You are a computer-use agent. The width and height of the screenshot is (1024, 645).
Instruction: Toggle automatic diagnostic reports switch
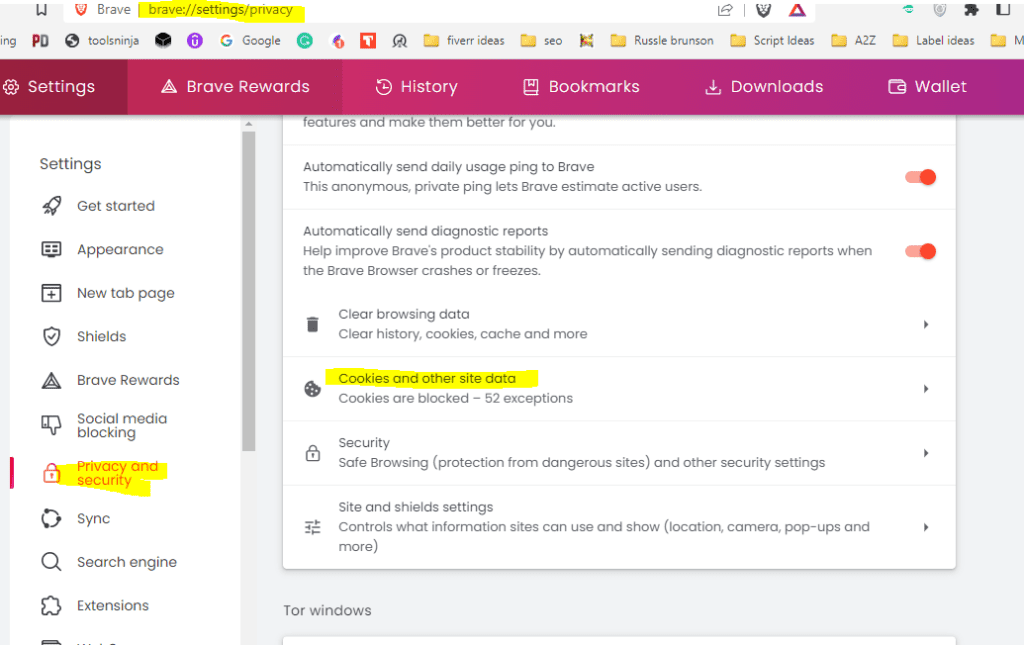point(920,251)
